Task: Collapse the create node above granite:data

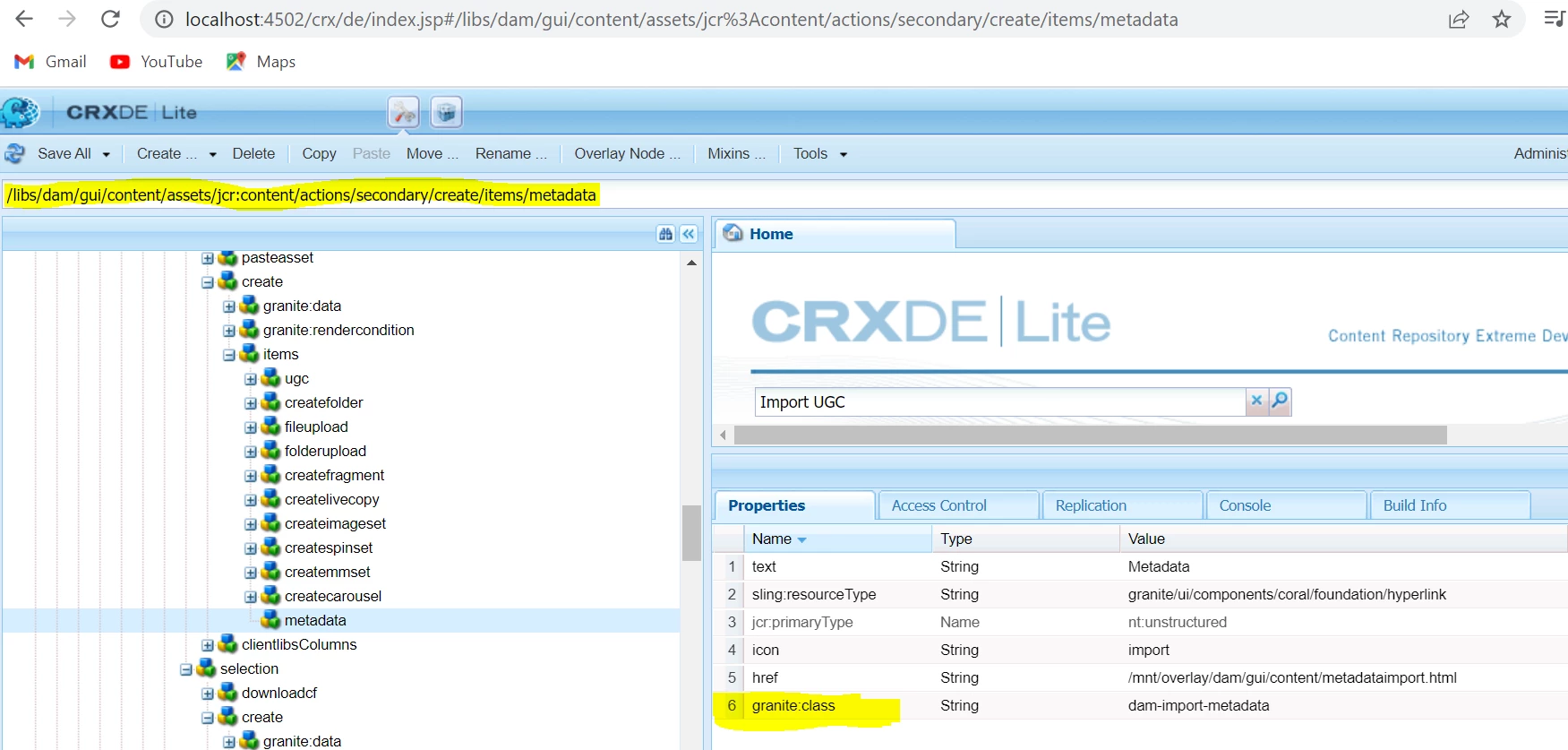Action: click(208, 282)
